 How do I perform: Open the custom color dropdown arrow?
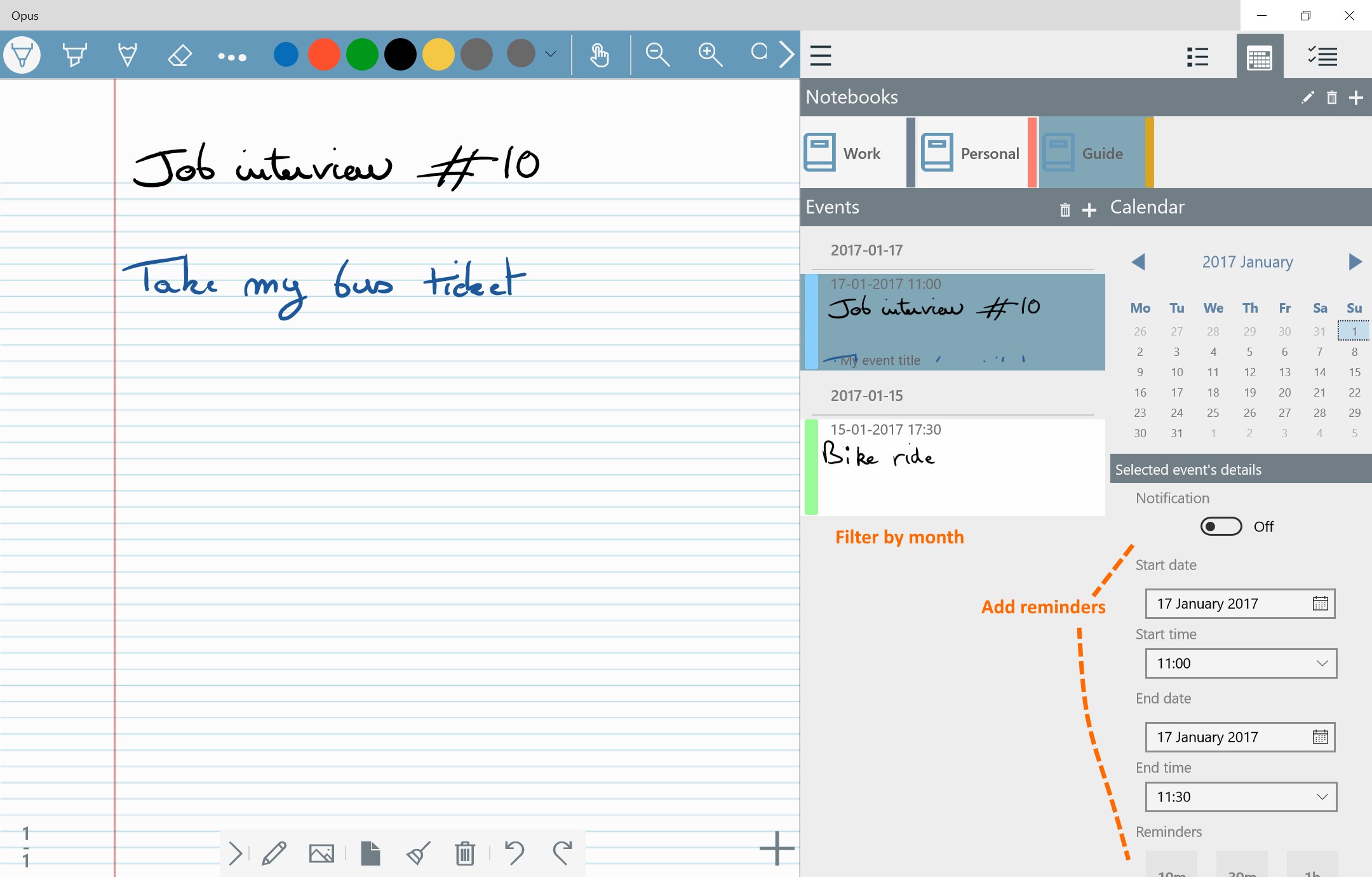(551, 55)
